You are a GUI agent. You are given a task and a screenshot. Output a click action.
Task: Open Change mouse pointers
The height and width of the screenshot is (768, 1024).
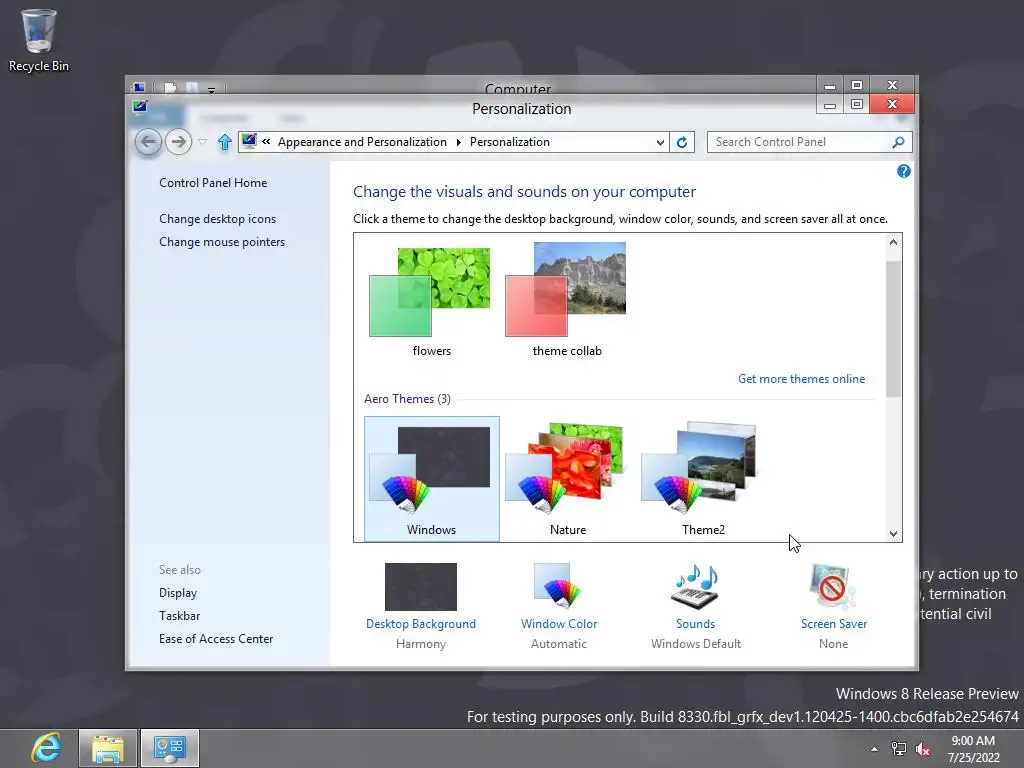point(222,242)
